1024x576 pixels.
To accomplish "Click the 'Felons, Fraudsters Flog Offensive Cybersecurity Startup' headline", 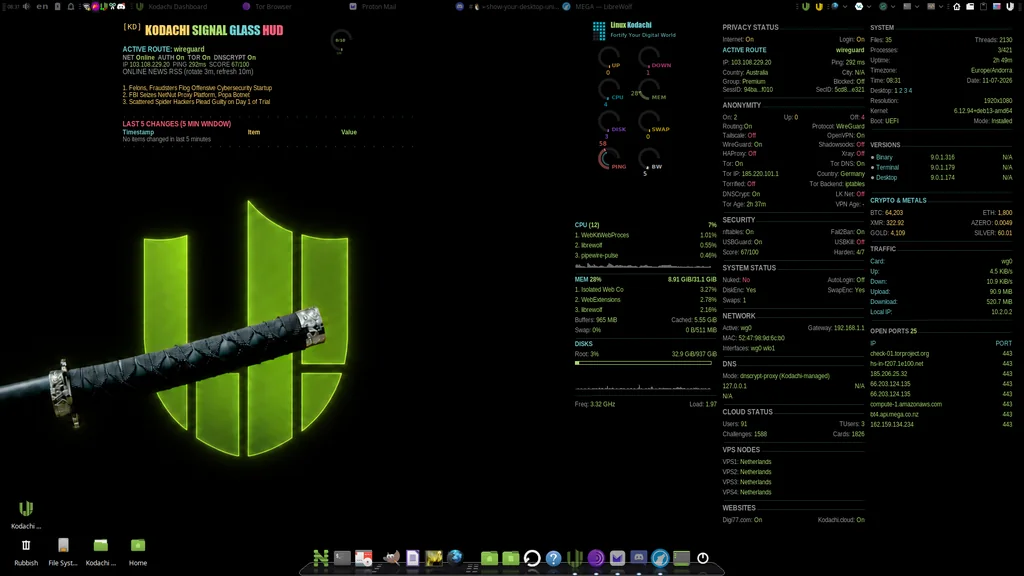I will pyautogui.click(x=197, y=88).
